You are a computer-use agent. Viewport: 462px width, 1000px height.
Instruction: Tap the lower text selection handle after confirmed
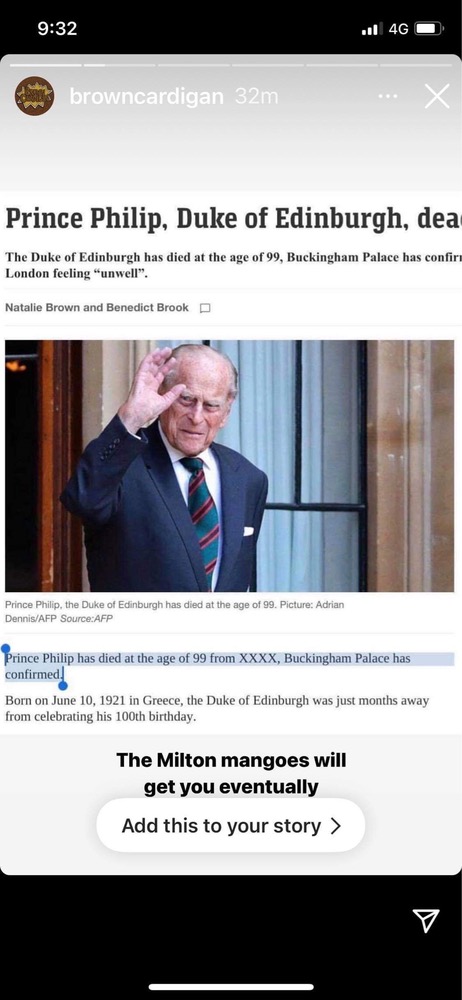pyautogui.click(x=63, y=686)
